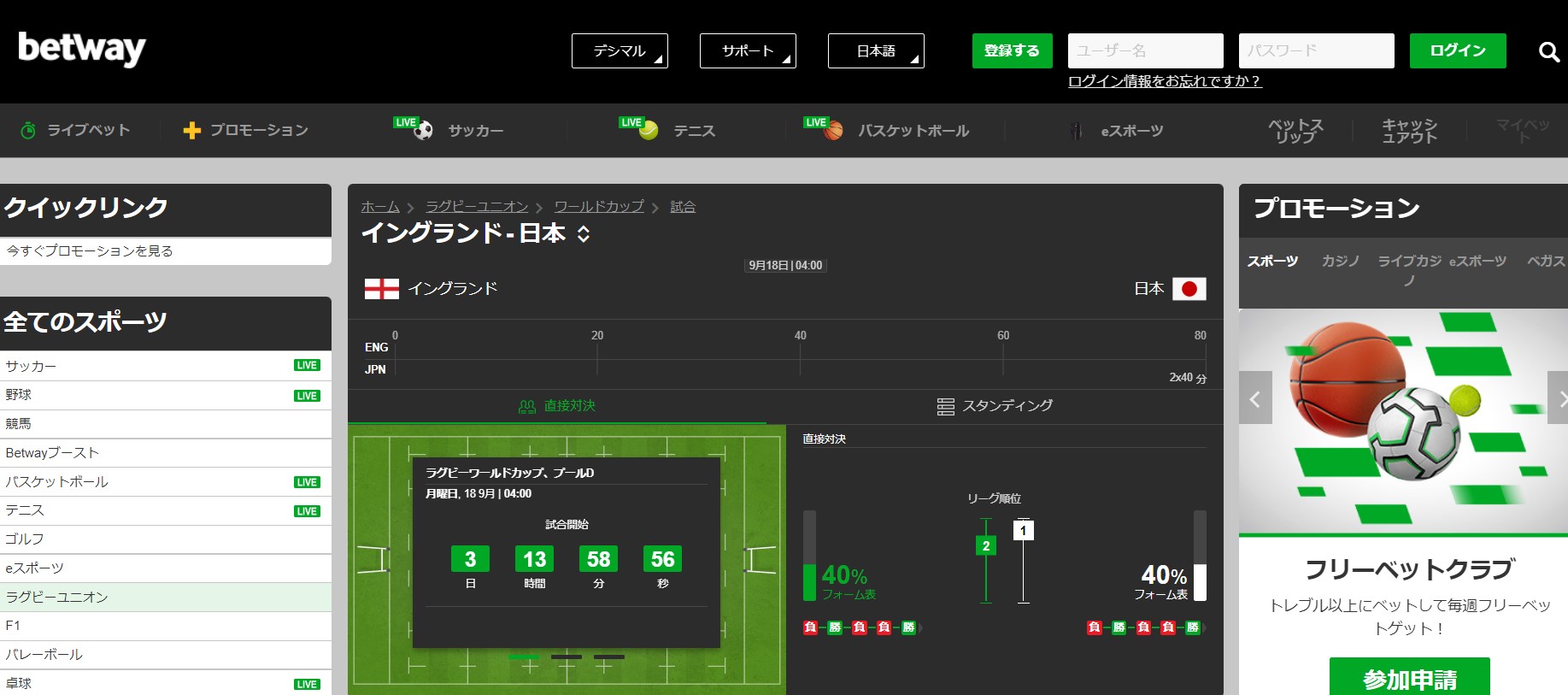This screenshot has height=695, width=1568.
Task: Click the eSports figure icon
Action: [1077, 131]
